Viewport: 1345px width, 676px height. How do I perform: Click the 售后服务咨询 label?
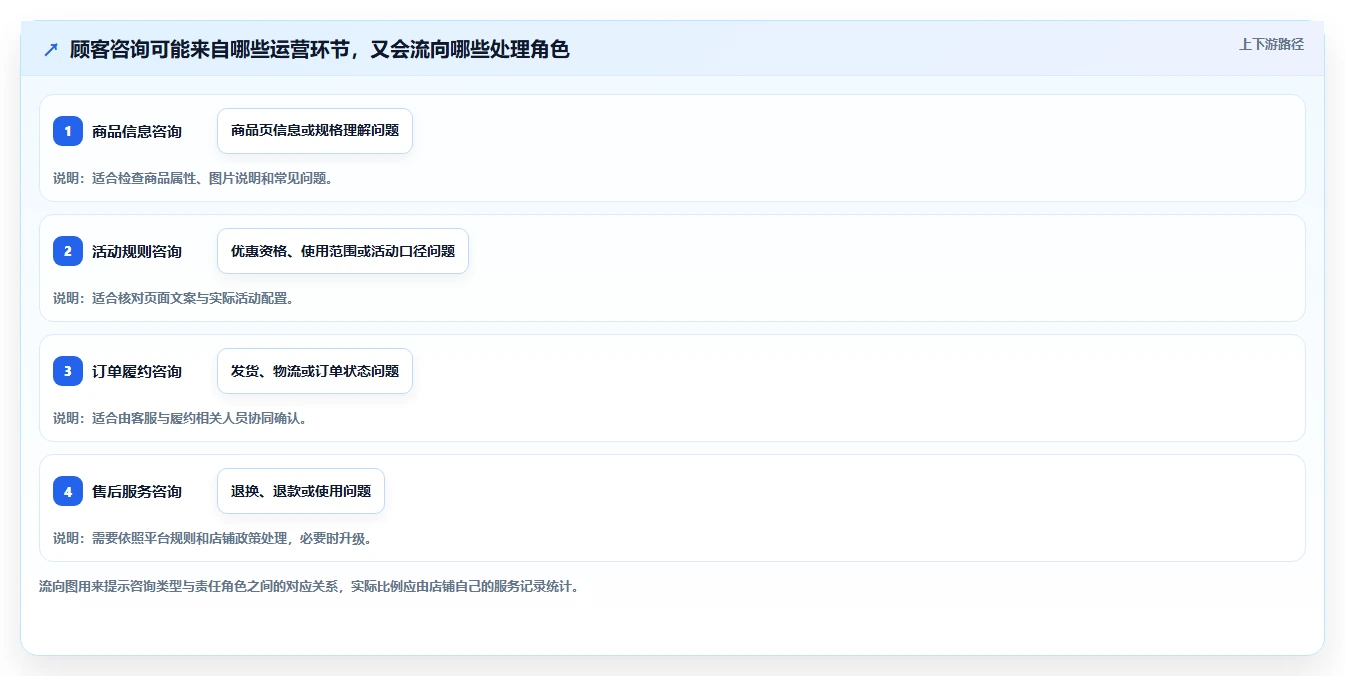tap(137, 491)
